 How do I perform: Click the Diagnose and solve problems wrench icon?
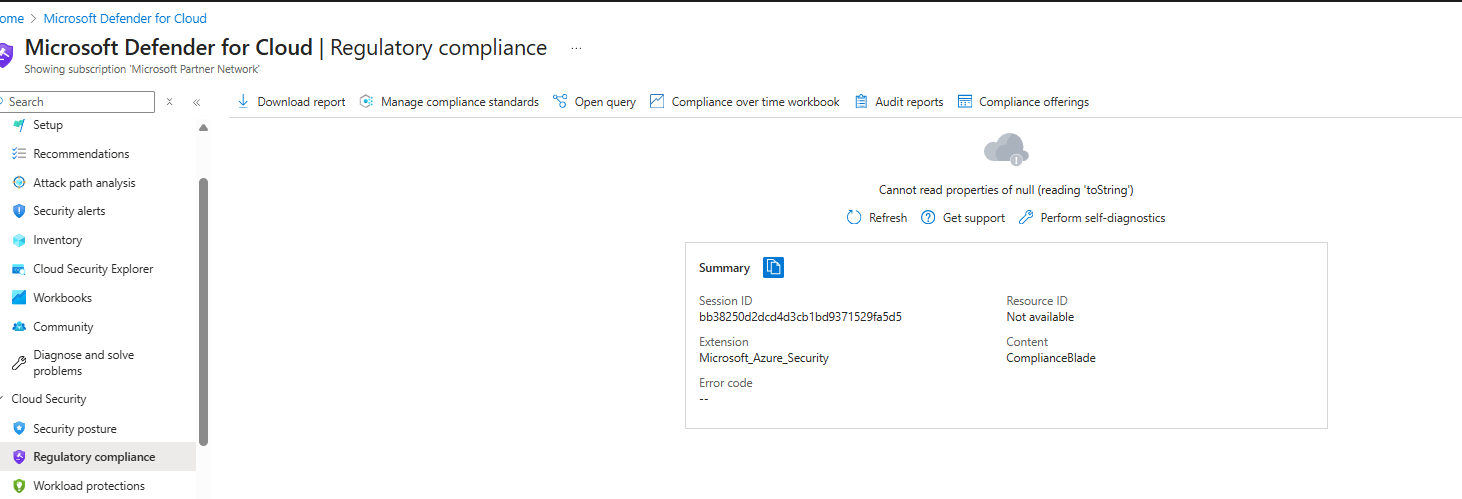[19, 363]
